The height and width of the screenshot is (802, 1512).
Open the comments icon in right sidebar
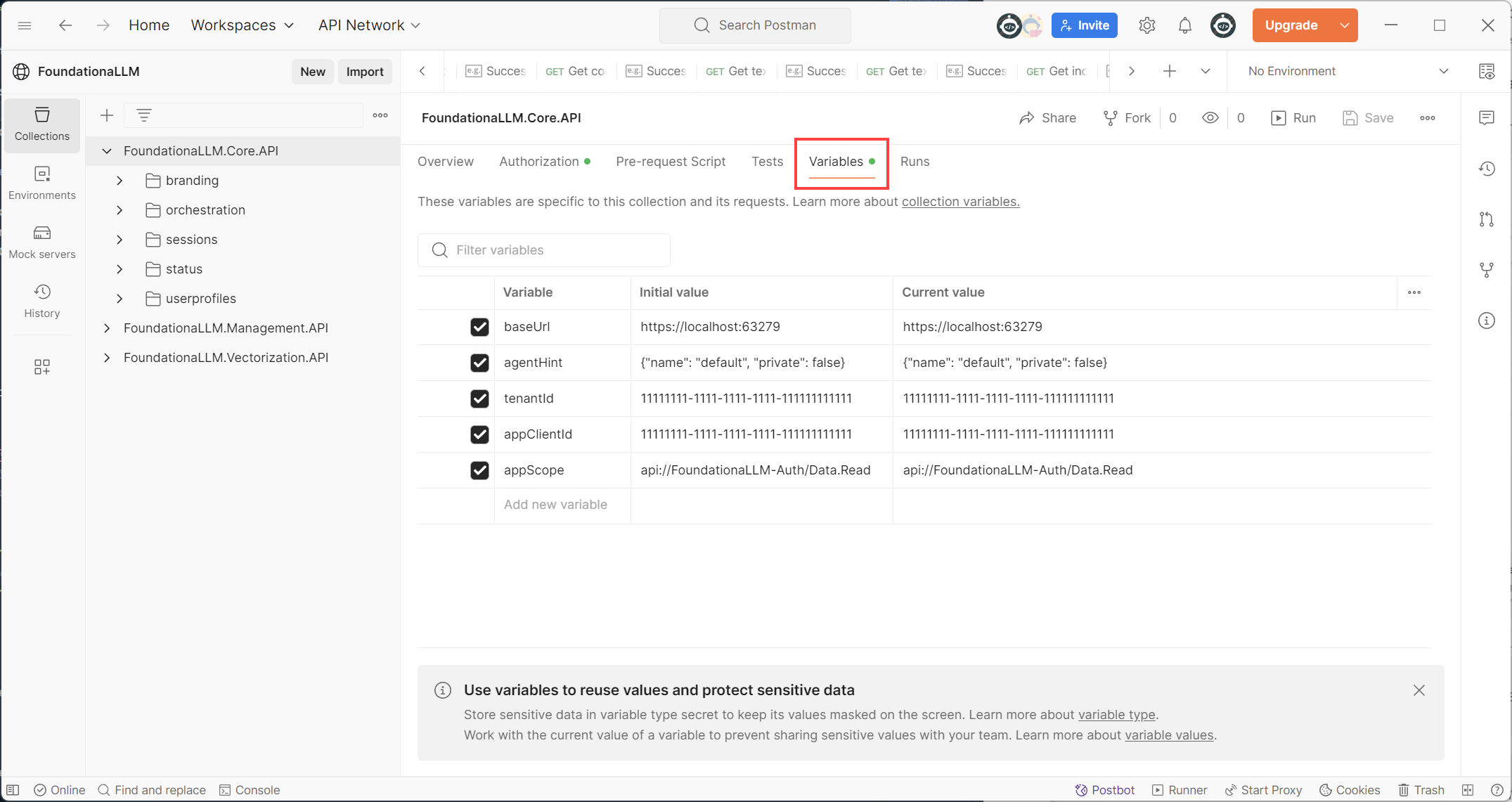coord(1487,117)
